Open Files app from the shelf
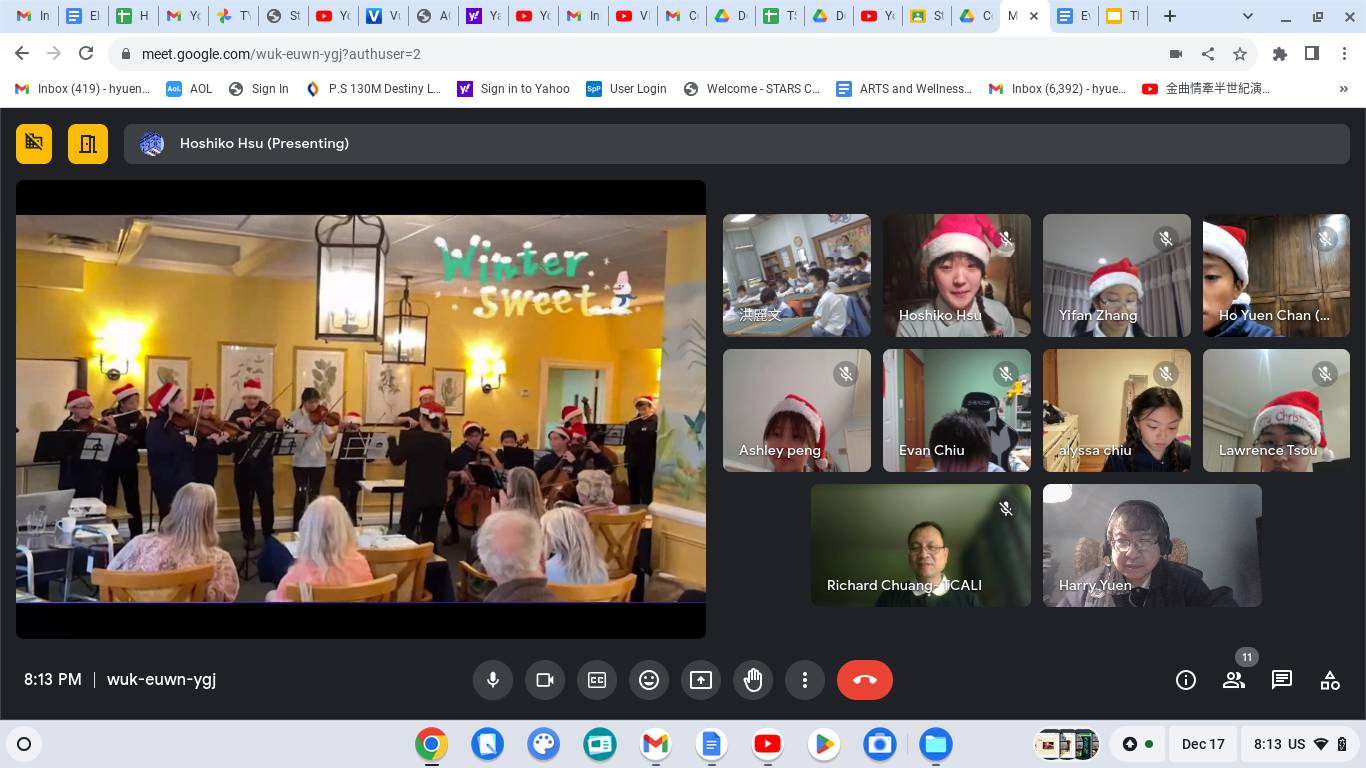Viewport: 1366px width, 768px height. point(935,744)
